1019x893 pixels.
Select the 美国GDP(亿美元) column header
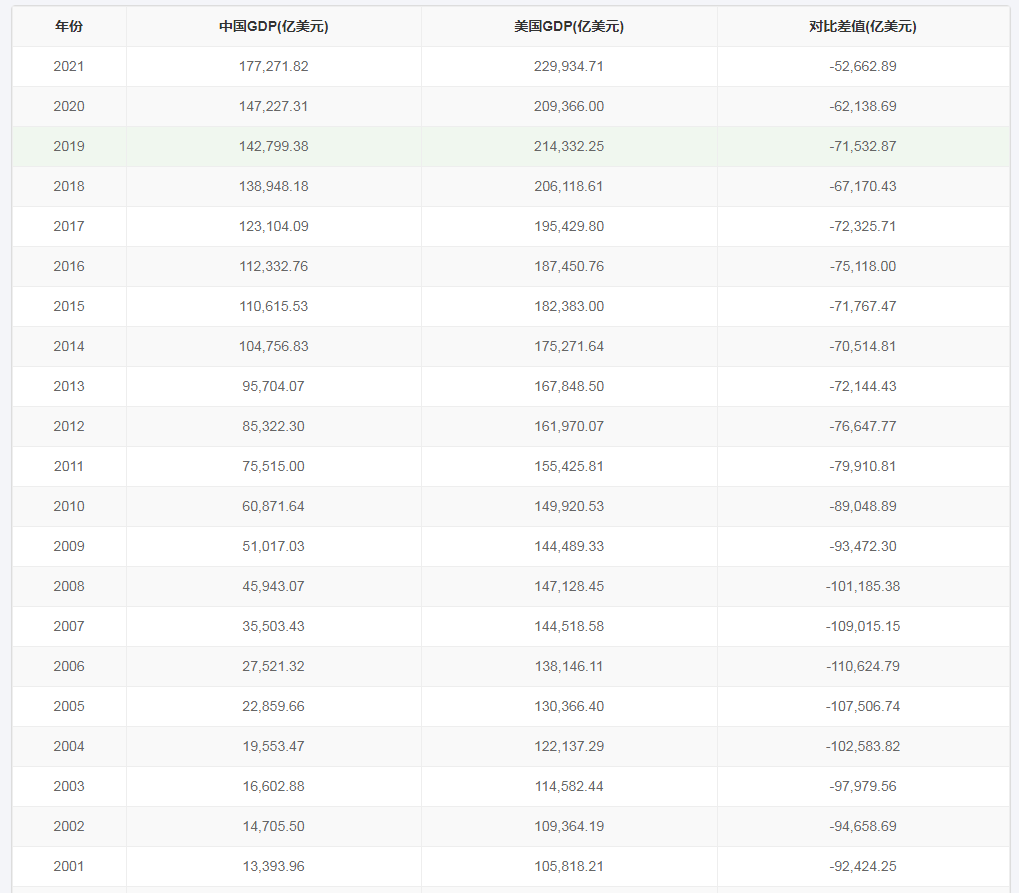568,27
